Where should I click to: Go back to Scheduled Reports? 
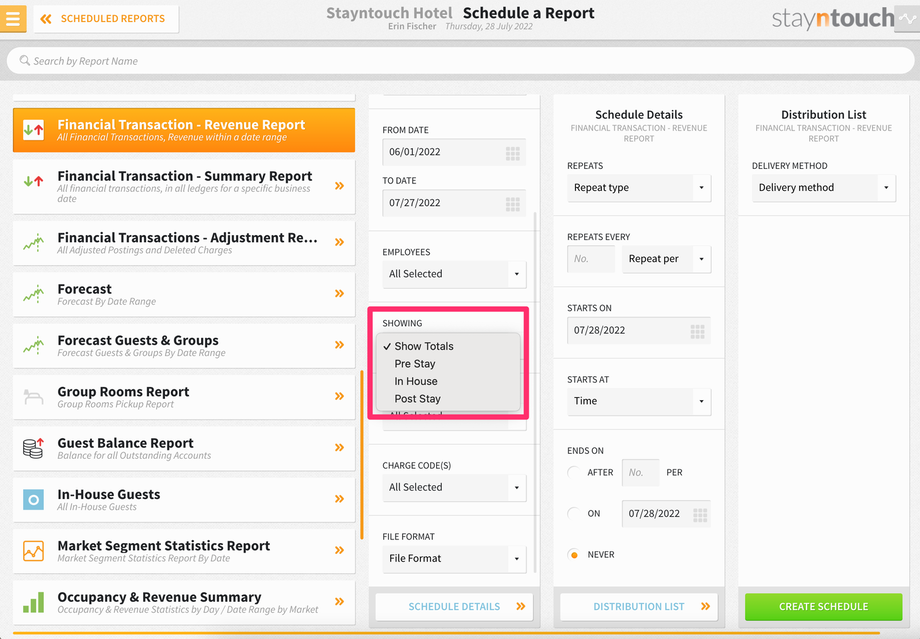pyautogui.click(x=106, y=19)
